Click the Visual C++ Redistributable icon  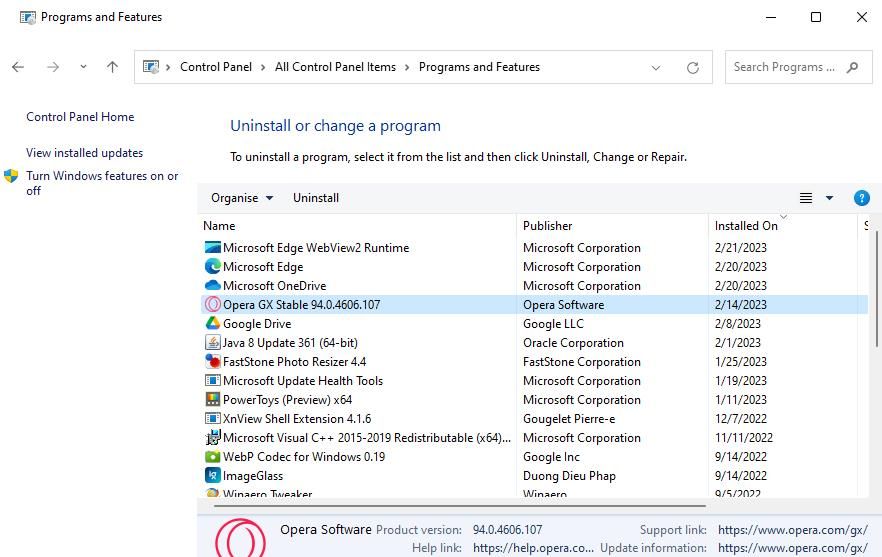click(x=213, y=438)
